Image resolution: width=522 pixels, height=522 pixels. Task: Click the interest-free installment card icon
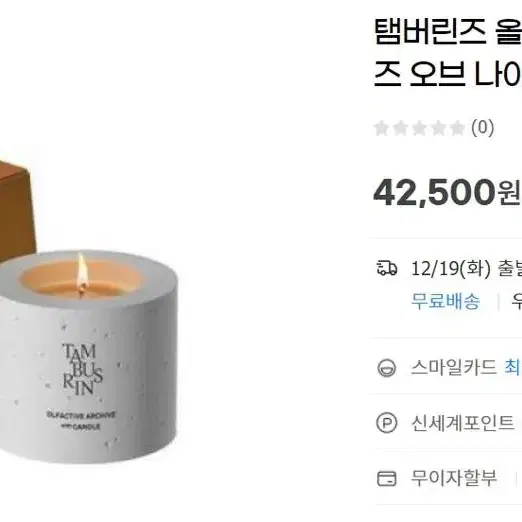coord(387,479)
